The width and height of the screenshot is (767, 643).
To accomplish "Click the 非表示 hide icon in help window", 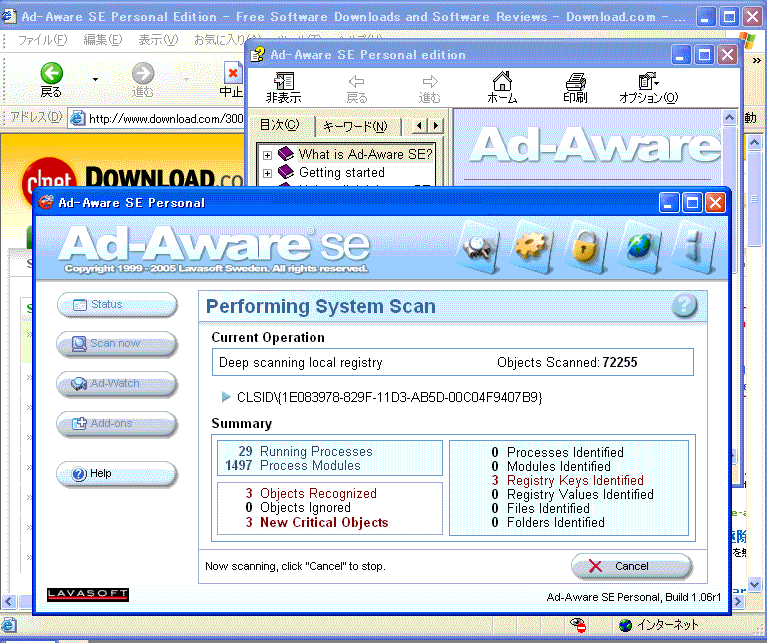I will pyautogui.click(x=284, y=88).
